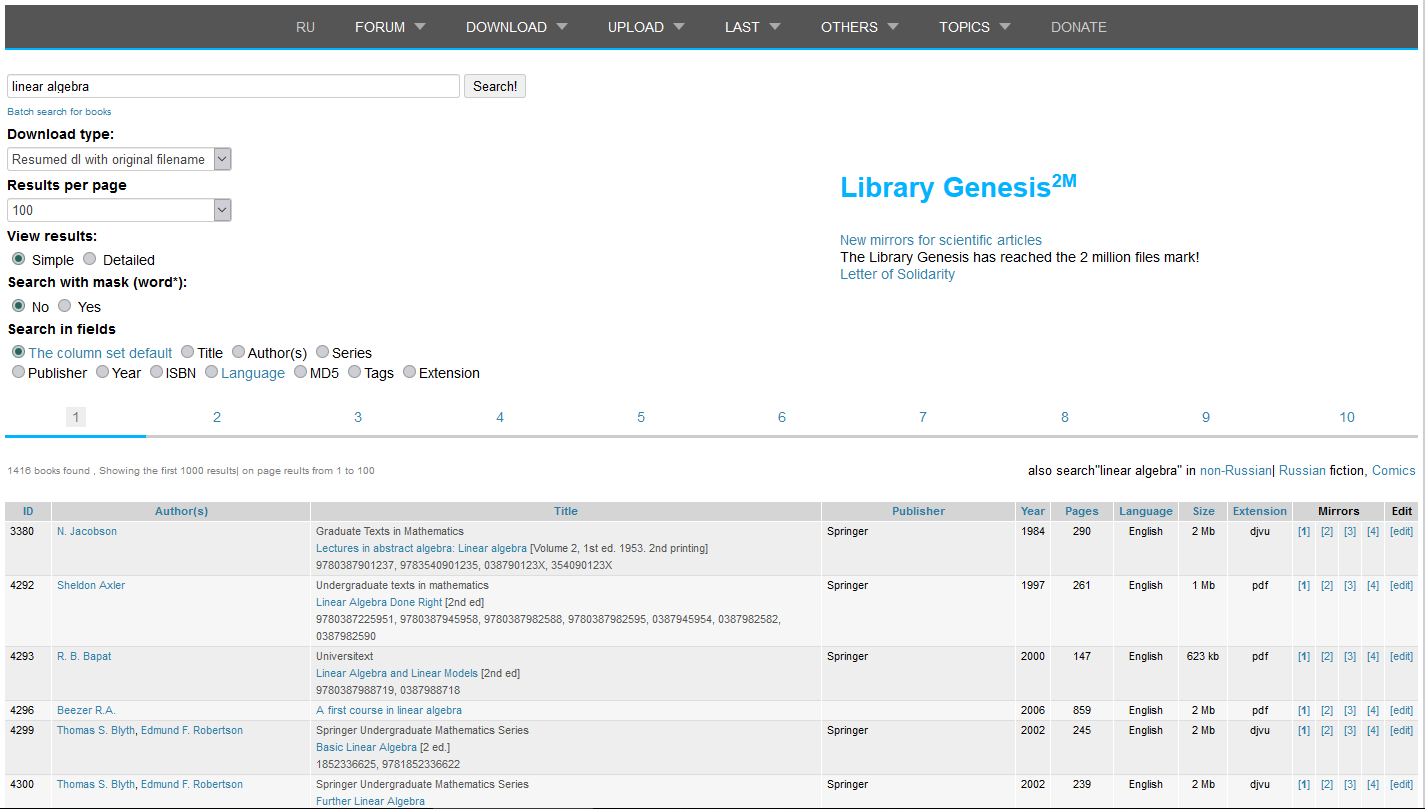Enable search with mask by selecting Yes
The height and width of the screenshot is (809, 1425).
65,306
